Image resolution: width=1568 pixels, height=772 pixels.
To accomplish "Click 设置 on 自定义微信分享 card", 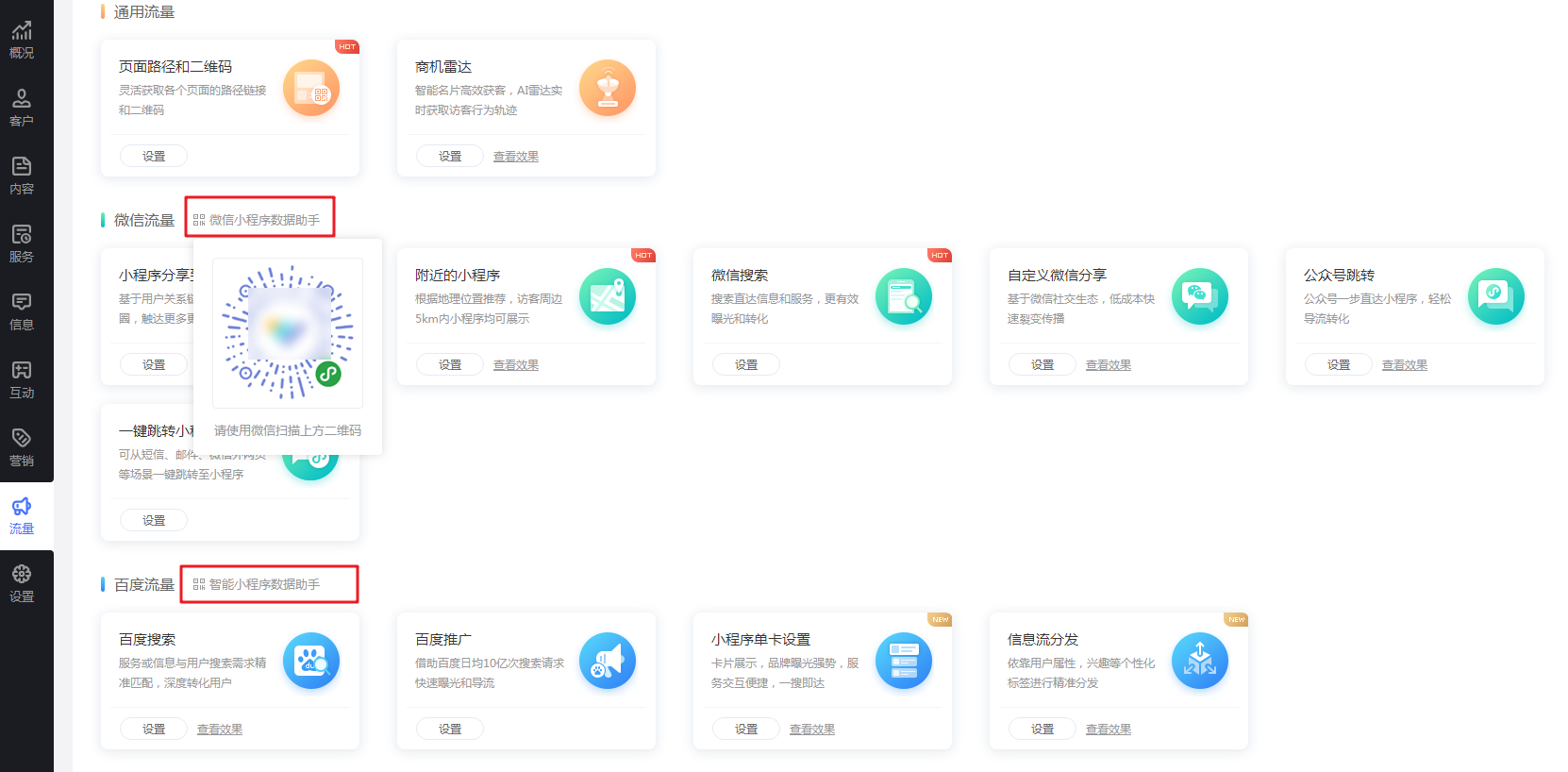I will tap(1043, 364).
